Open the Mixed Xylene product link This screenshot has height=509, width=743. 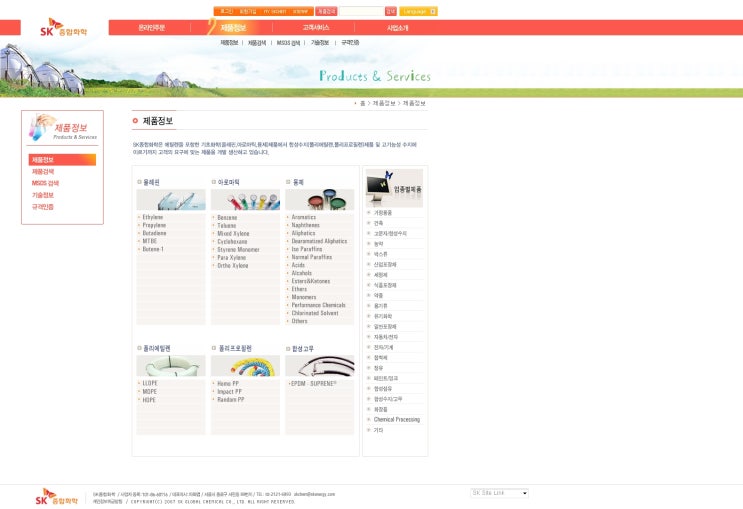(x=233, y=234)
